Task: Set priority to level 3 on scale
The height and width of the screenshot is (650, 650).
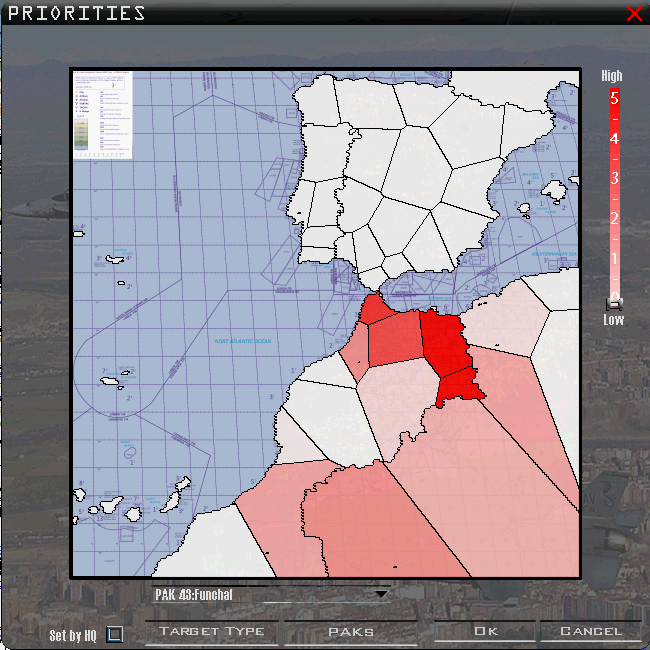Action: pos(614,178)
